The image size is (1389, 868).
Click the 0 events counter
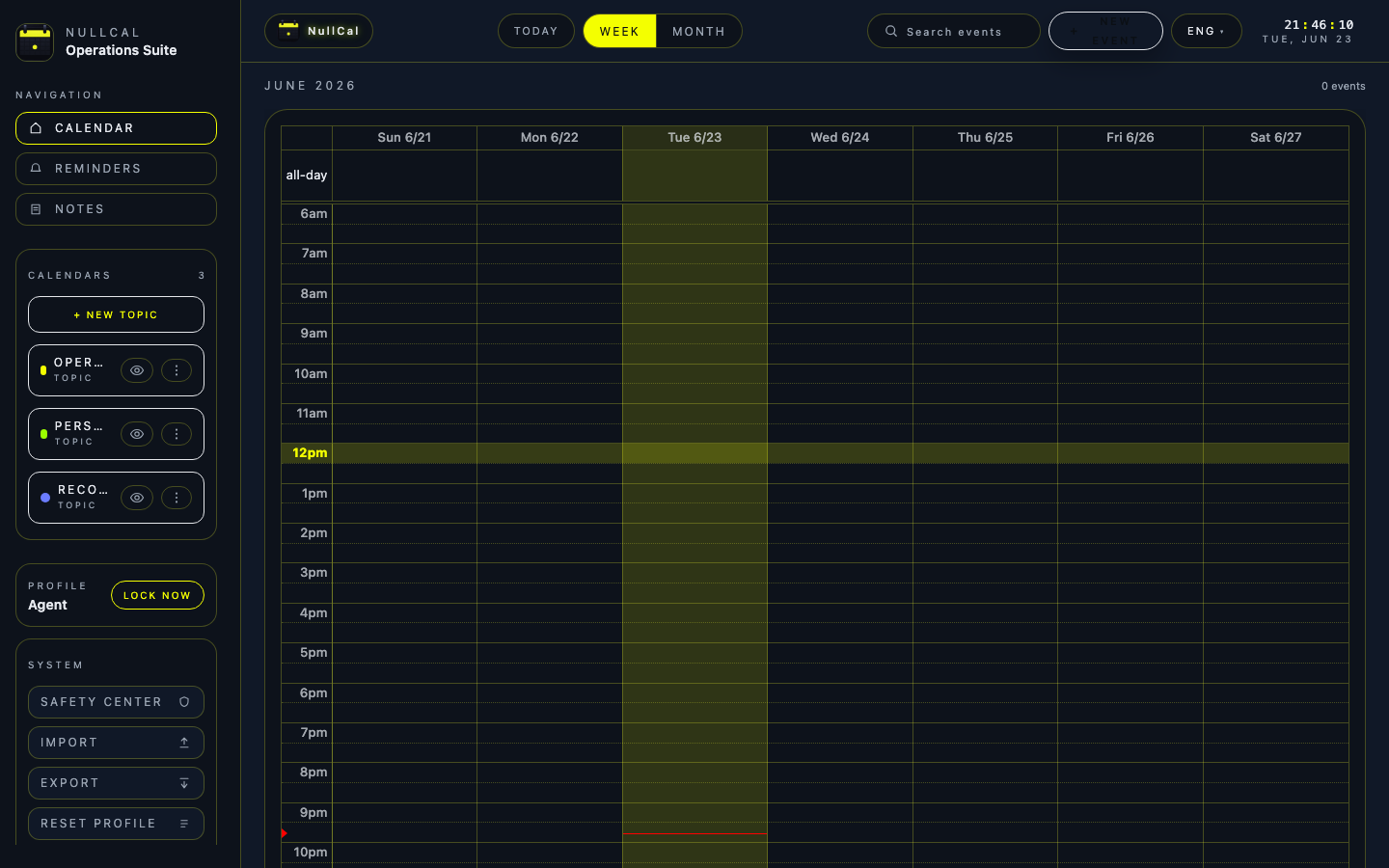coord(1343,86)
